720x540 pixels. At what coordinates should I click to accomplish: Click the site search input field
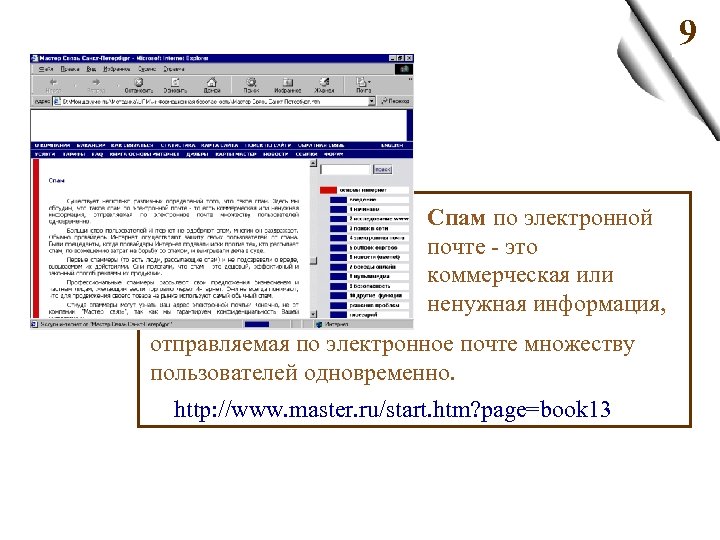click(345, 169)
